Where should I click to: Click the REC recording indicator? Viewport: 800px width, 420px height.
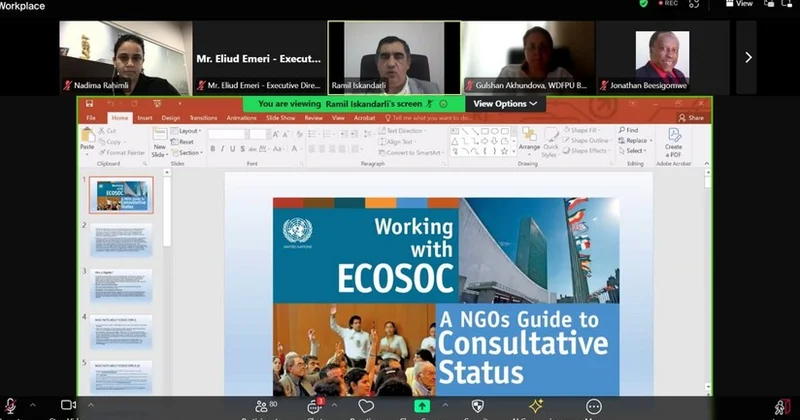(x=668, y=4)
